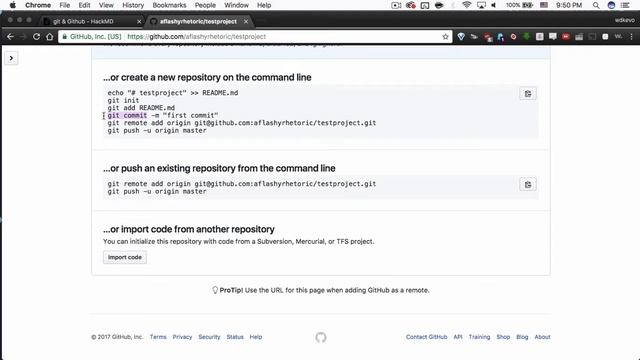Click the 'git add README.md' line
The height and width of the screenshot is (360, 640).
(141, 108)
